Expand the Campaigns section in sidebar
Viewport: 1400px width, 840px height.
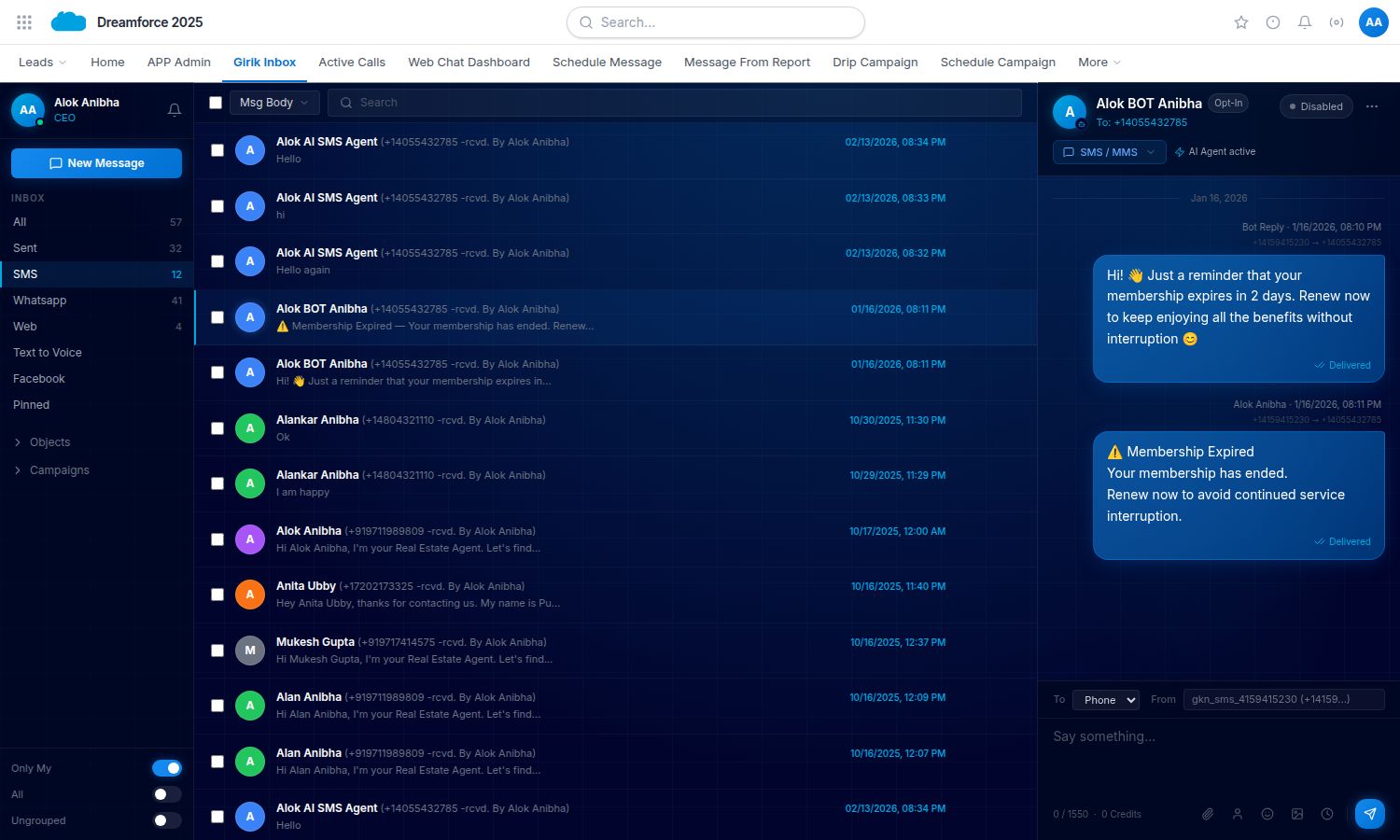click(52, 470)
